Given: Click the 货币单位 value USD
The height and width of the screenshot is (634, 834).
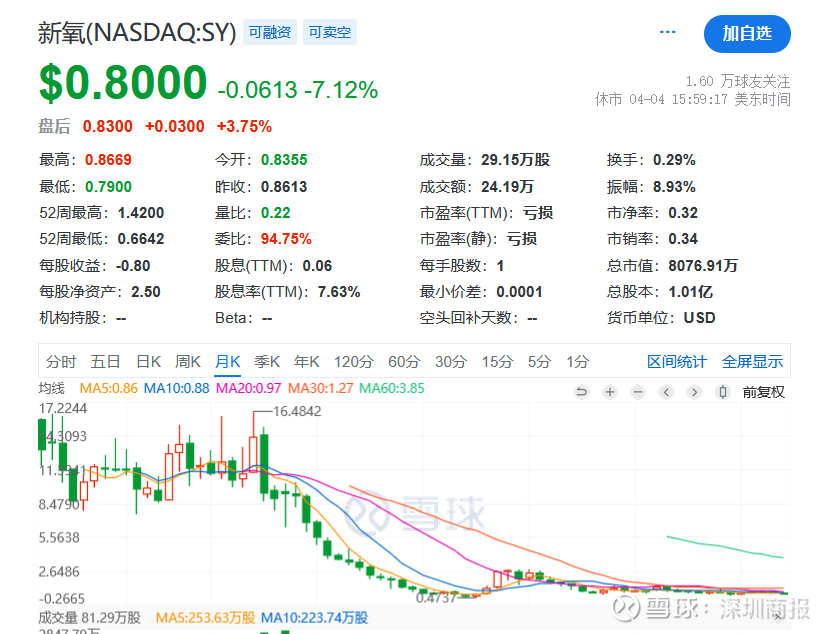Looking at the screenshot, I should (x=699, y=318).
